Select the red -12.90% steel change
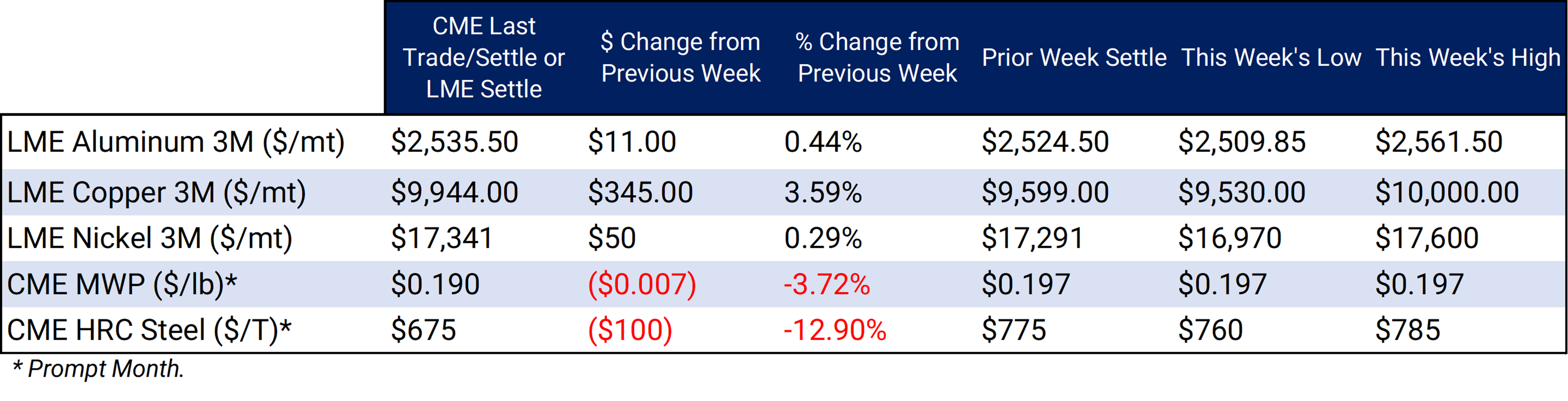Viewport: 1568px width, 401px height. [x=834, y=330]
